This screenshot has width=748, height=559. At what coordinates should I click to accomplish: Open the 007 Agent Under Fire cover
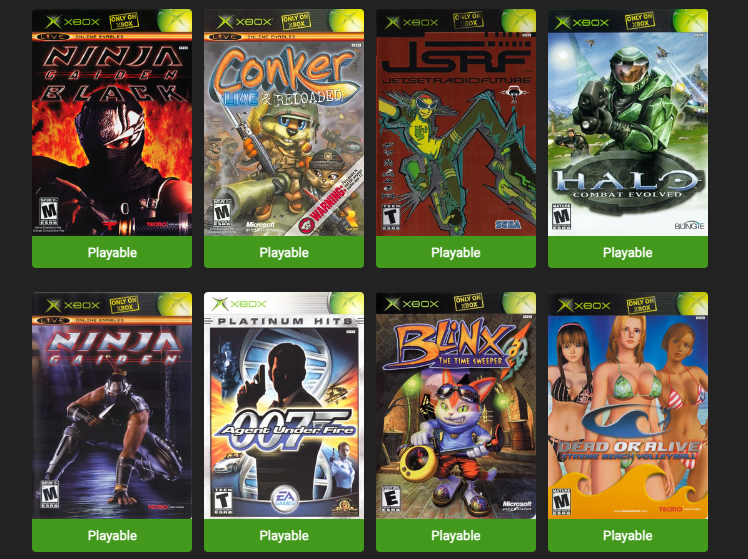[x=284, y=405]
